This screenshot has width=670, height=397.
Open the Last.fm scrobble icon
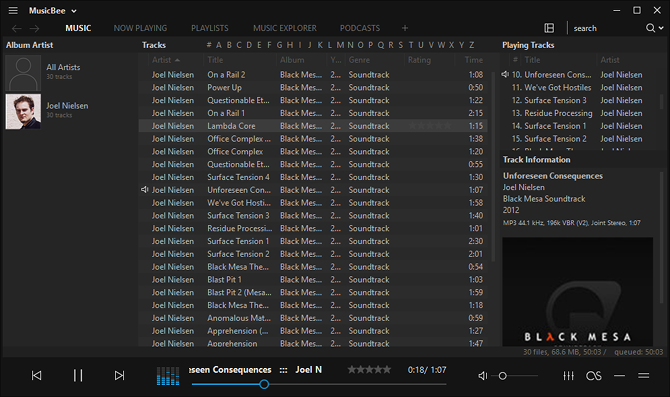pos(594,376)
